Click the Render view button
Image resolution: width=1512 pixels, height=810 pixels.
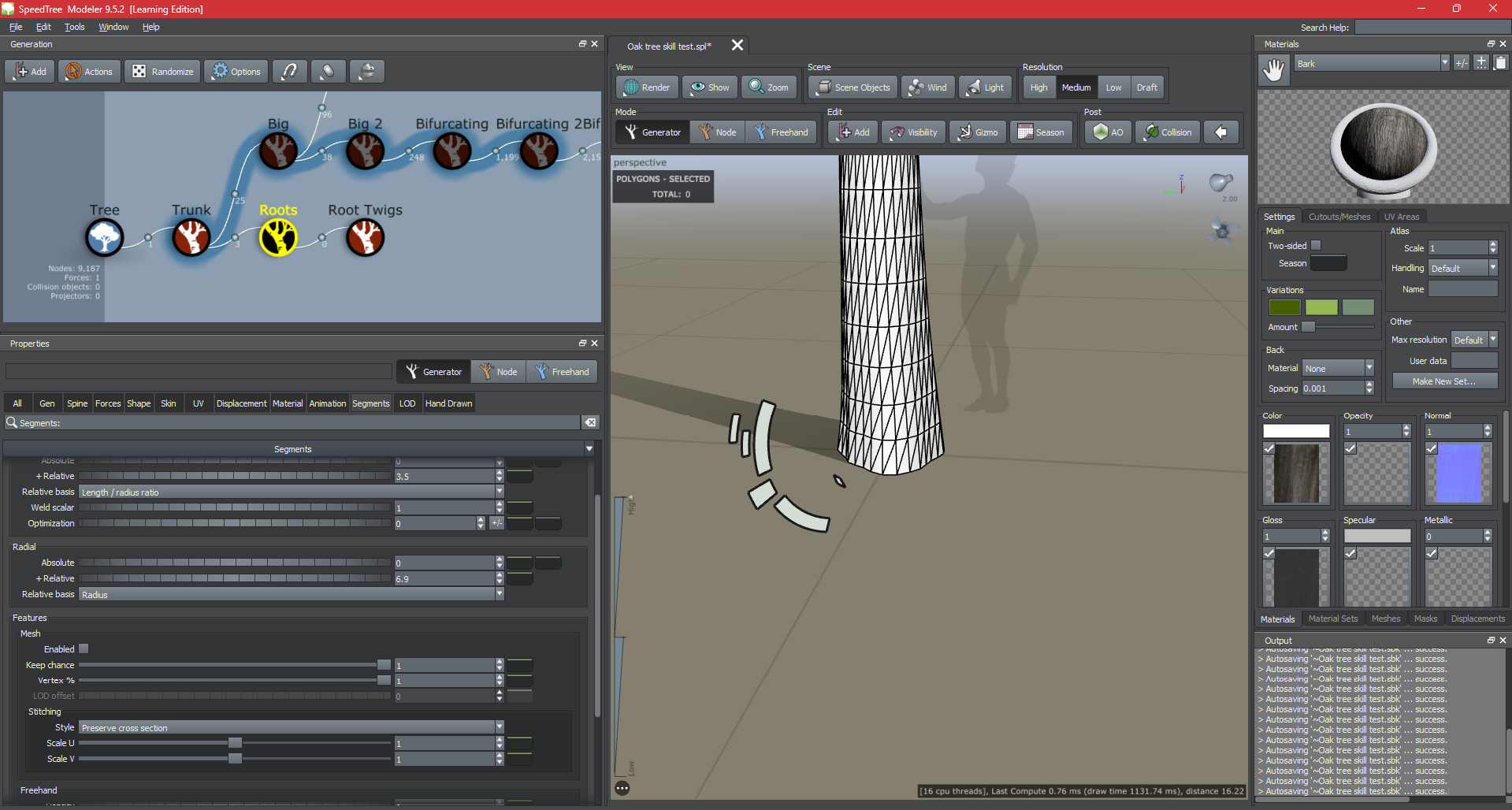point(647,87)
